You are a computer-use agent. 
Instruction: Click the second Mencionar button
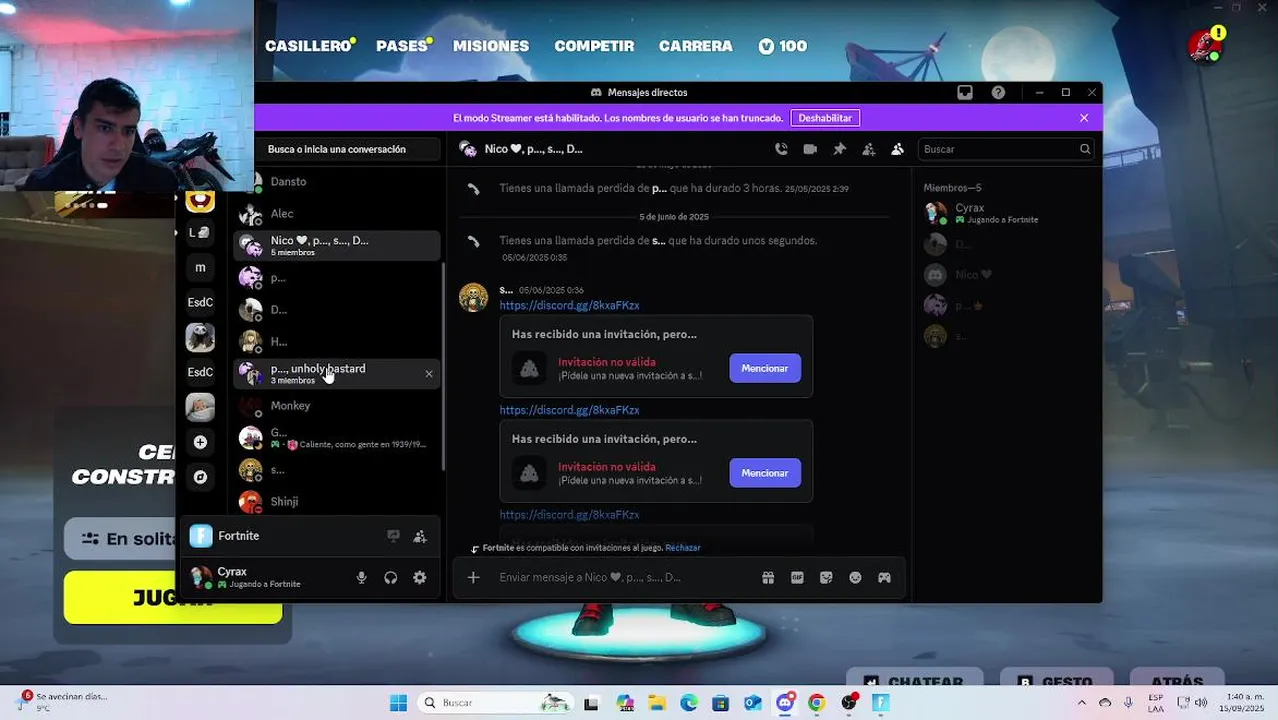765,473
